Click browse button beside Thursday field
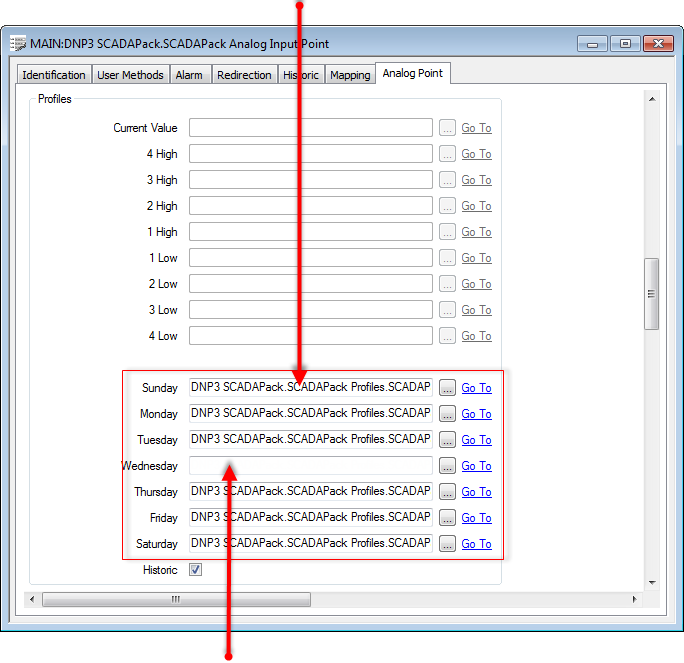Viewport: 684px width, 663px height. (447, 492)
